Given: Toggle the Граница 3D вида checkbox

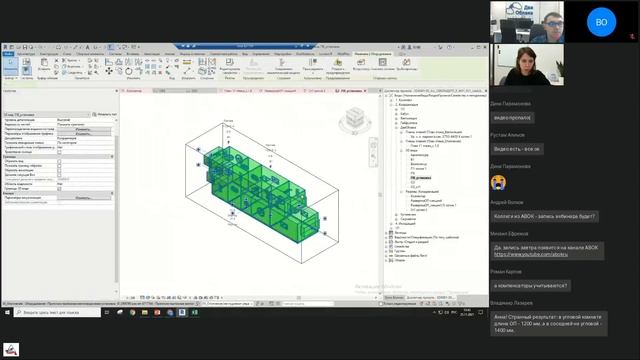Looking at the screenshot, I should click(59, 189).
